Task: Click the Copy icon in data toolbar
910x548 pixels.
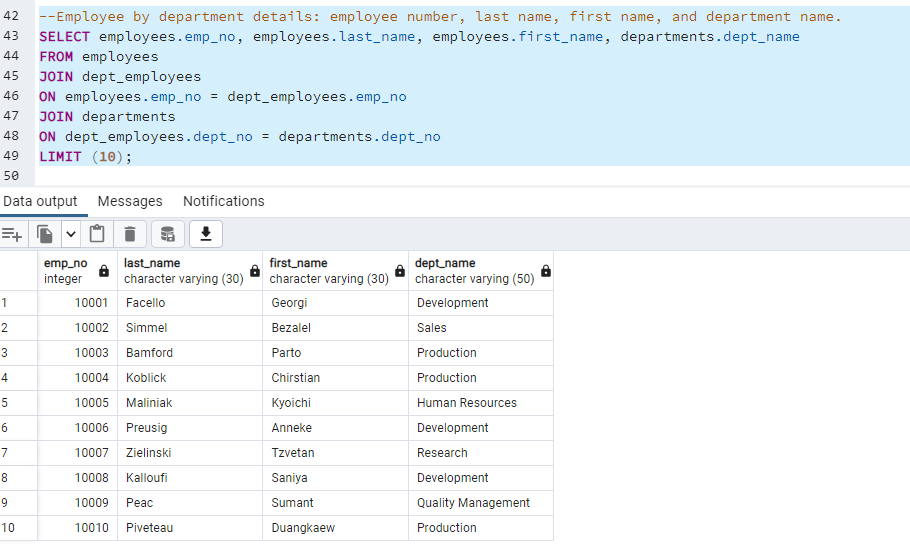Action: [x=45, y=235]
